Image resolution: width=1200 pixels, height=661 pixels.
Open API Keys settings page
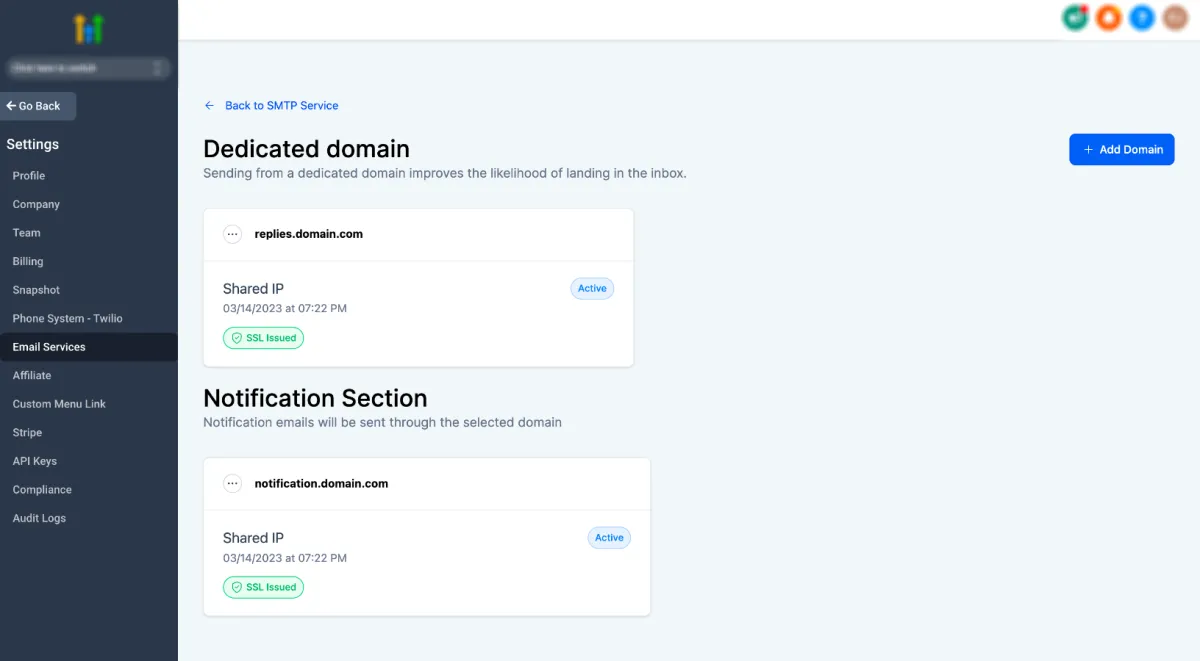[35, 462]
